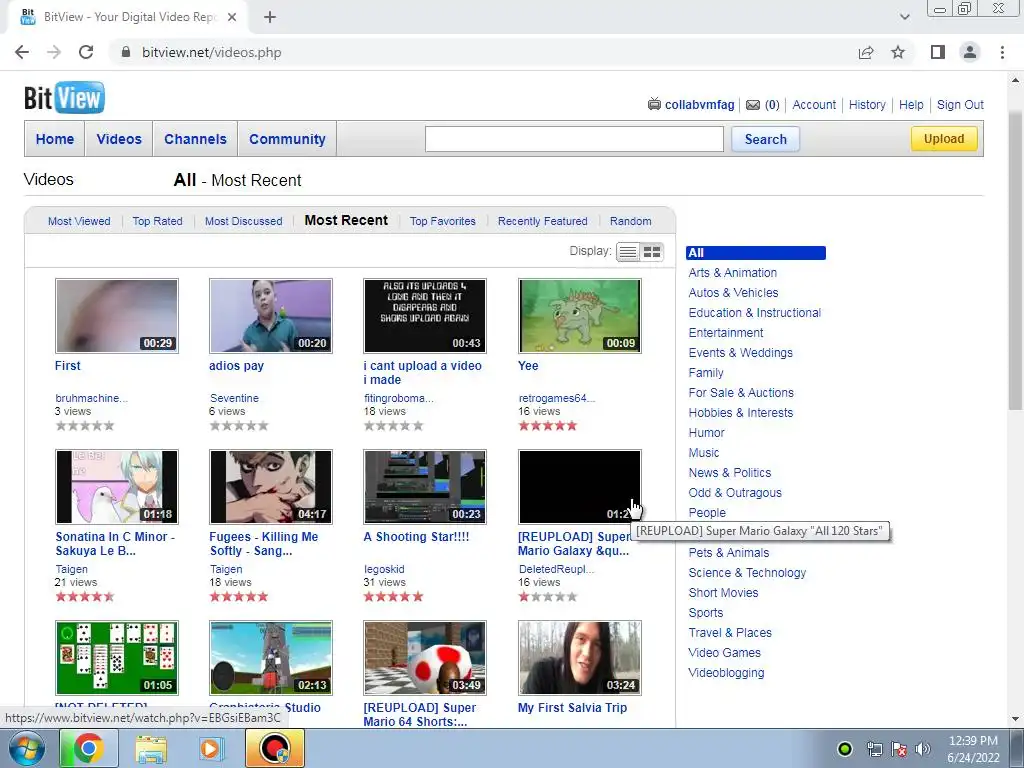Image resolution: width=1024 pixels, height=768 pixels.
Task: Open the Help link
Action: pos(910,104)
